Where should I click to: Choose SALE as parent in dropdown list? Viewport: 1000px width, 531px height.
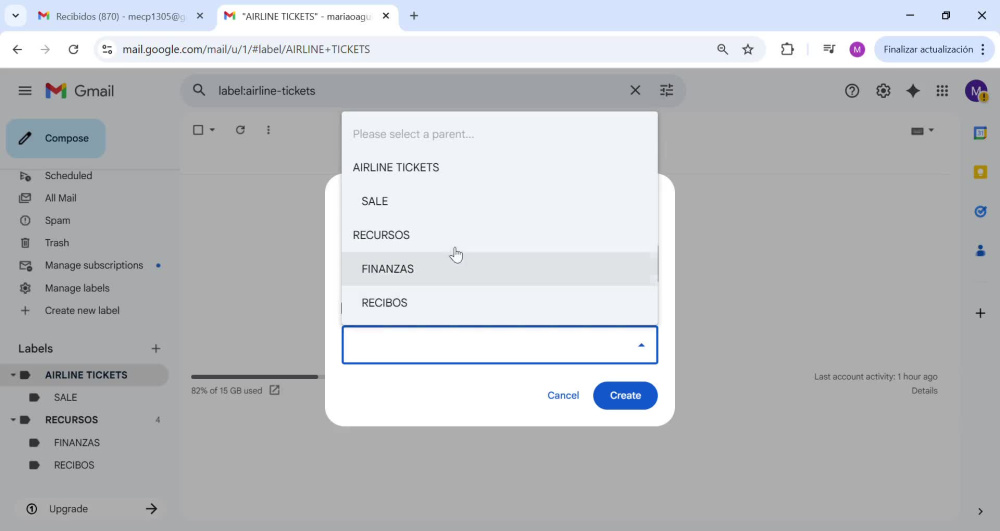coord(499,201)
